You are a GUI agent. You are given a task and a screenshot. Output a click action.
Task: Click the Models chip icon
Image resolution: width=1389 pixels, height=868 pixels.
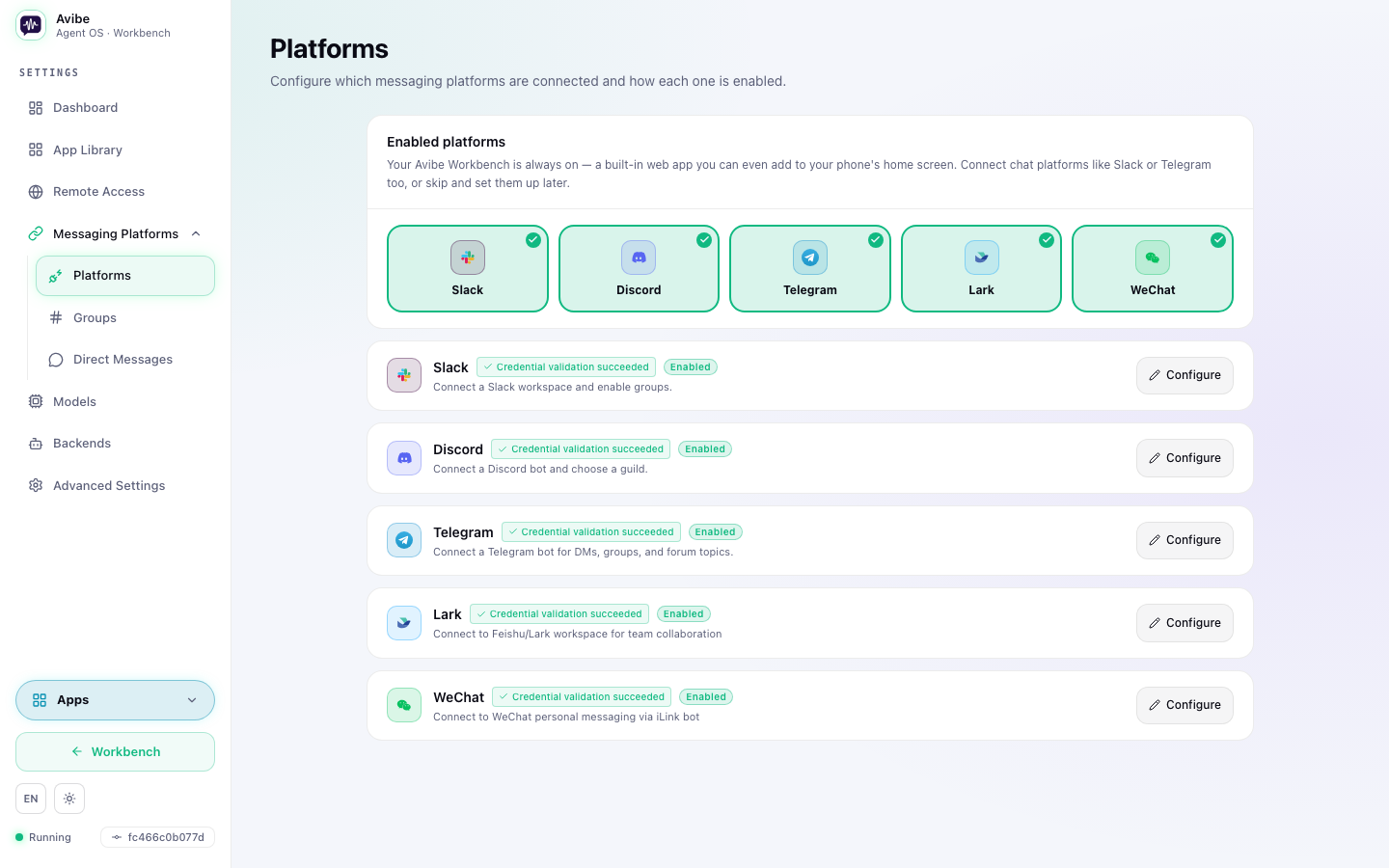(36, 401)
